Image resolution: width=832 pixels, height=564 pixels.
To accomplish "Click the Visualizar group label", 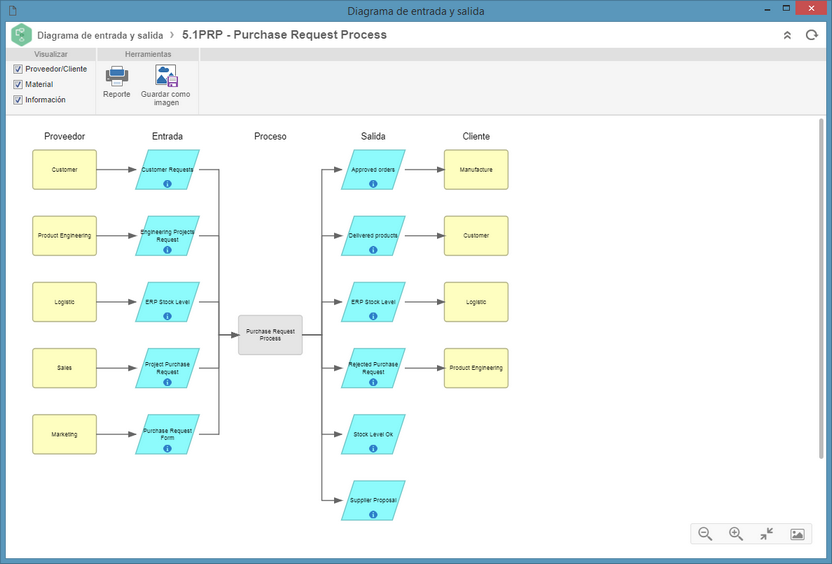I will point(51,54).
